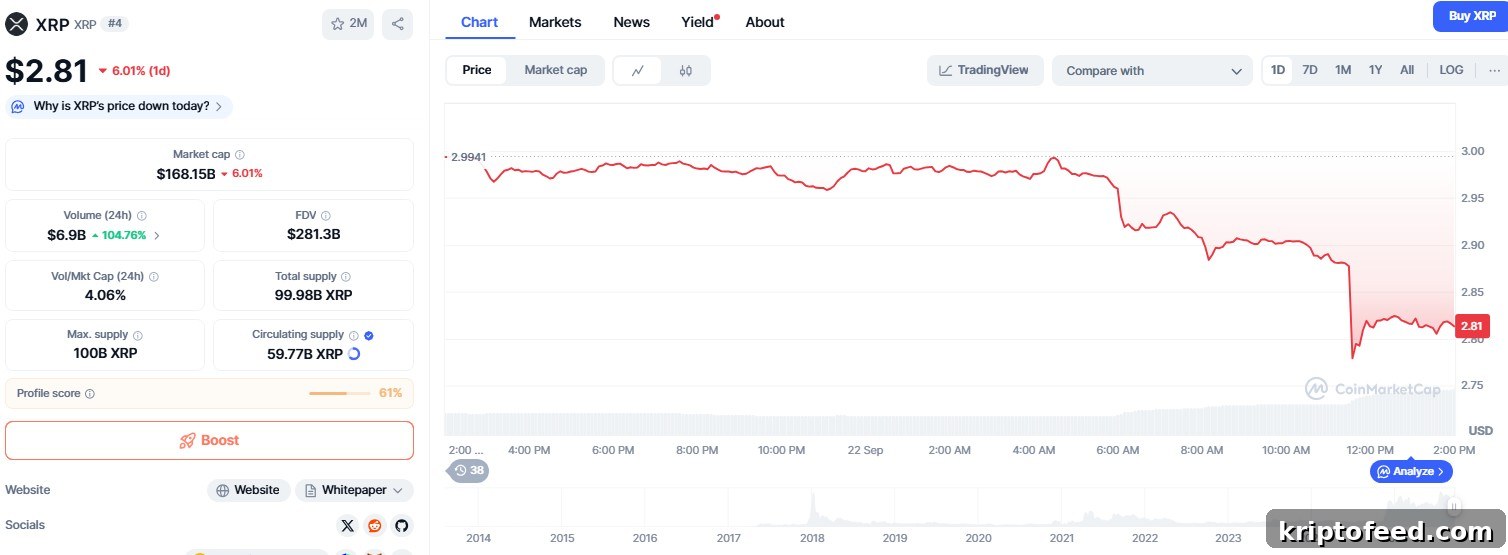The image size is (1508, 555).
Task: Toggle LOG scale on chart
Action: tap(1451, 70)
